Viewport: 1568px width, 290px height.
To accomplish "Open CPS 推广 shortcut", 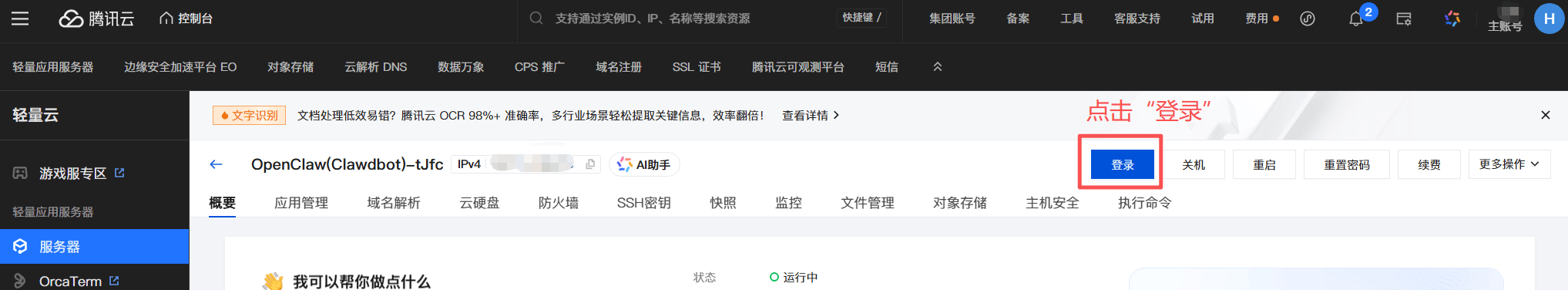I will click(x=539, y=67).
